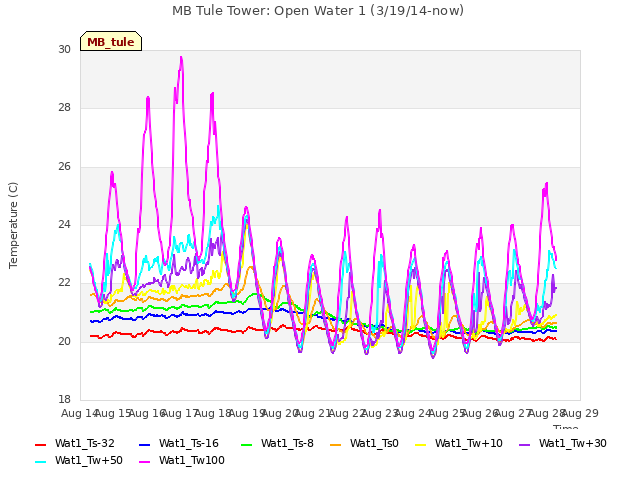Click the 24 y-axis tick label

coord(64,224)
